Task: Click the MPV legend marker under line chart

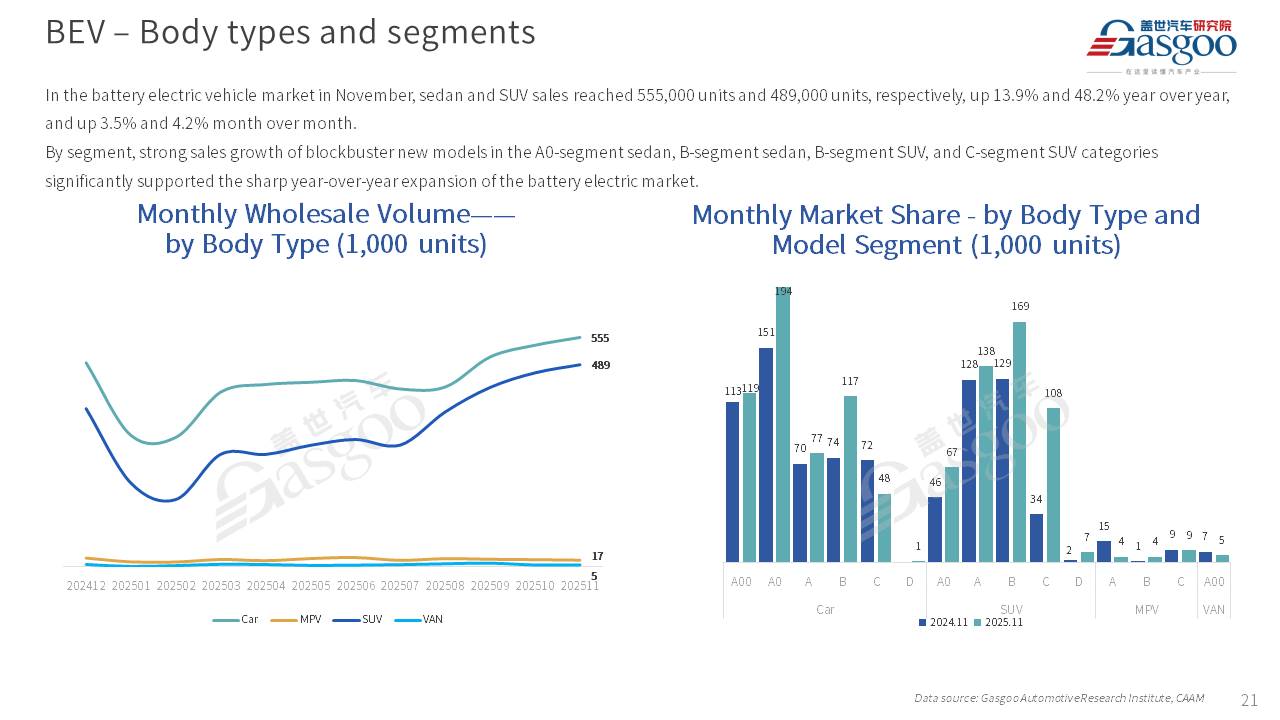Action: 284,620
